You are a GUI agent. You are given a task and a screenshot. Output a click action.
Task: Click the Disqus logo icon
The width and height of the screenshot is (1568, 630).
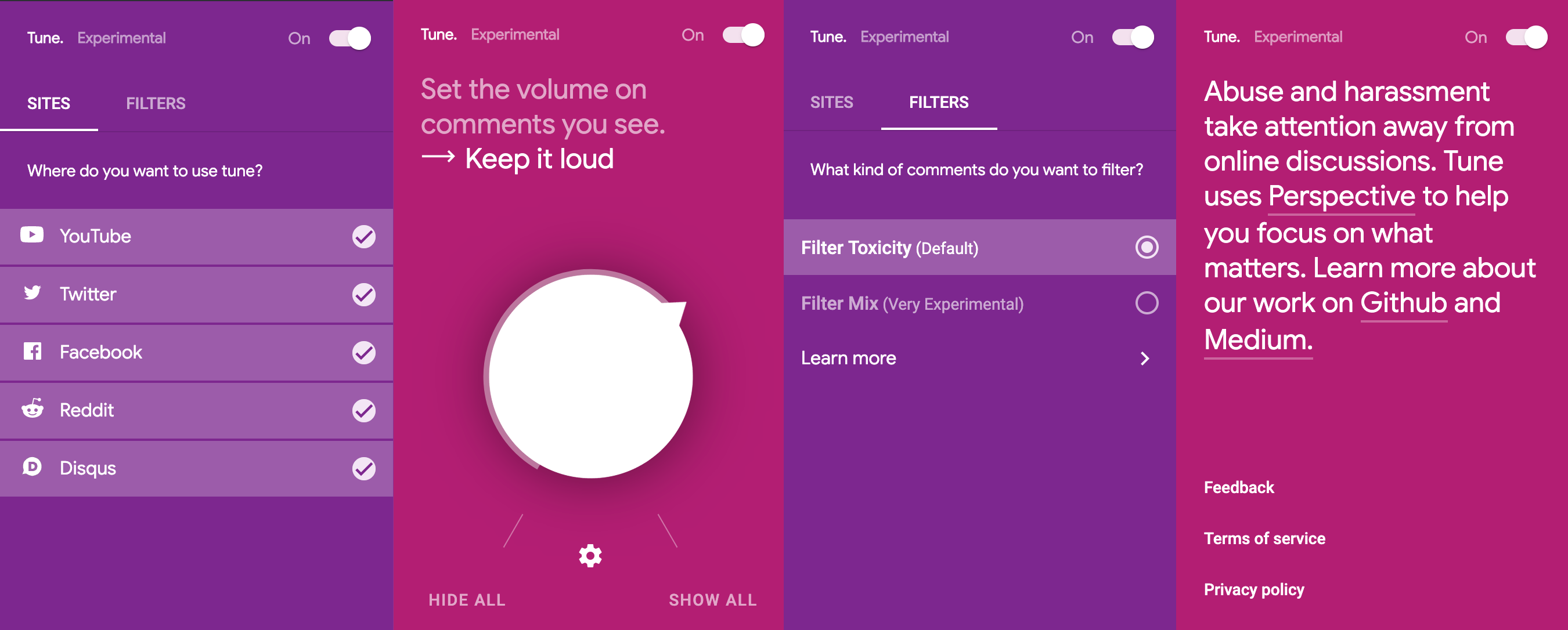click(x=32, y=467)
